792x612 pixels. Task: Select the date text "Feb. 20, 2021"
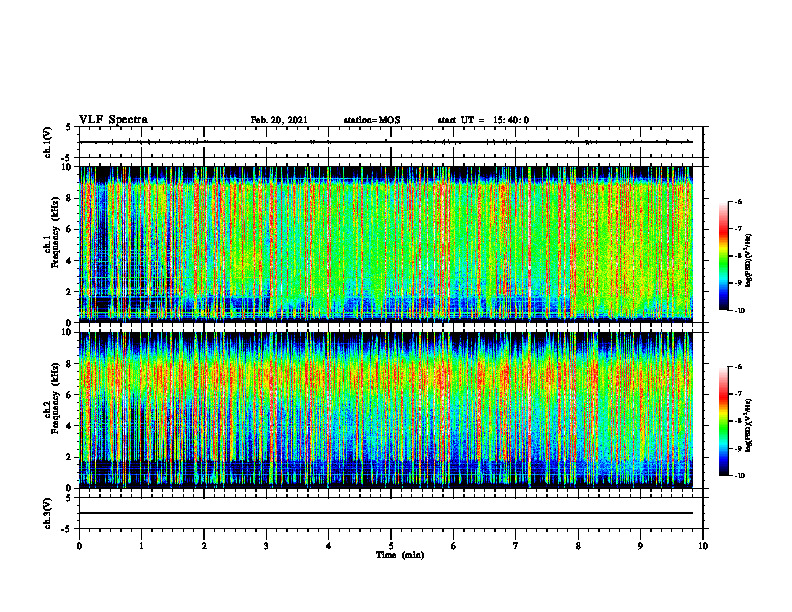point(279,120)
